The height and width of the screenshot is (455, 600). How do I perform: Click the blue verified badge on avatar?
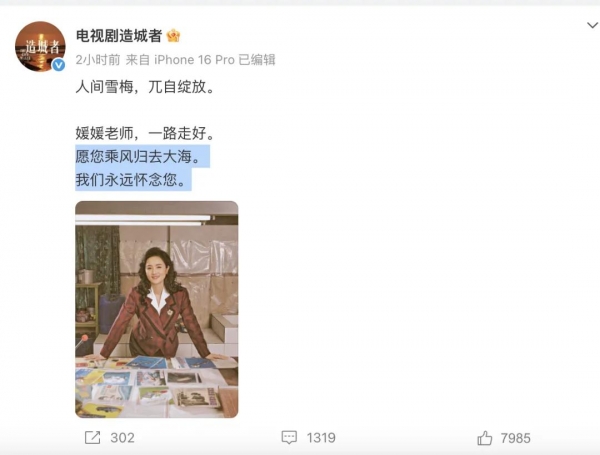[58, 65]
